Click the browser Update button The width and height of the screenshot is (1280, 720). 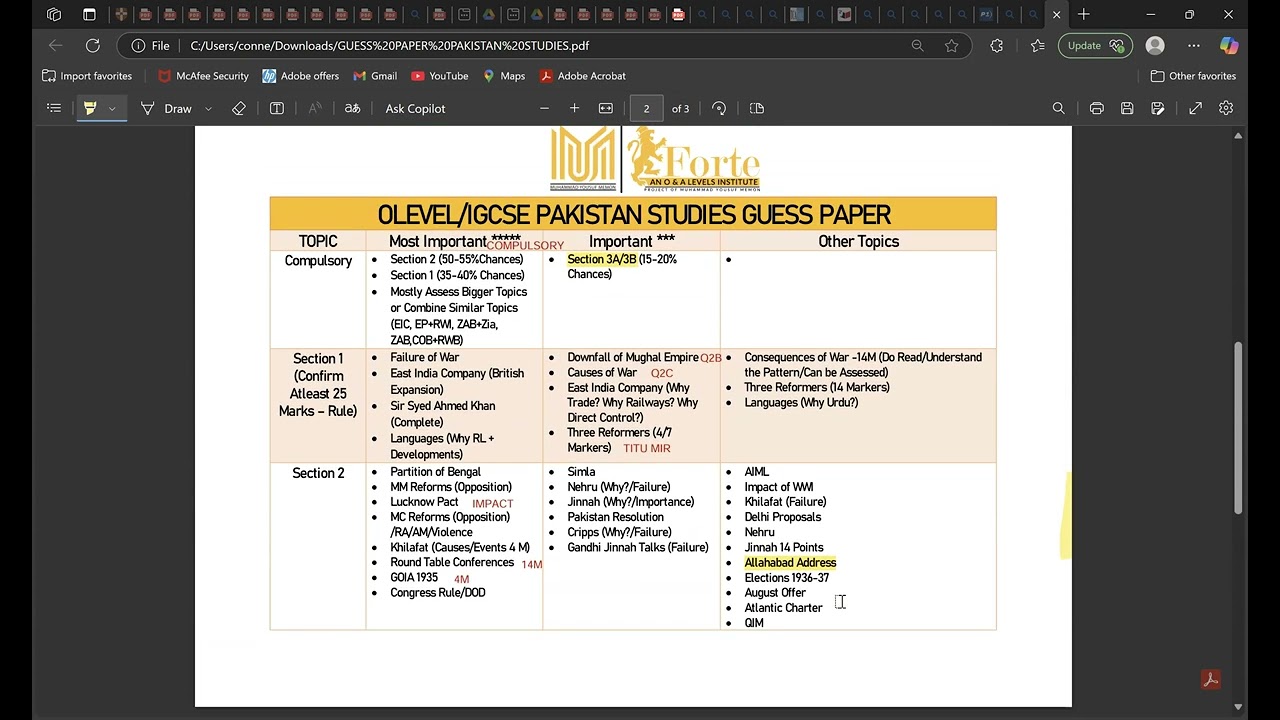(x=1095, y=45)
